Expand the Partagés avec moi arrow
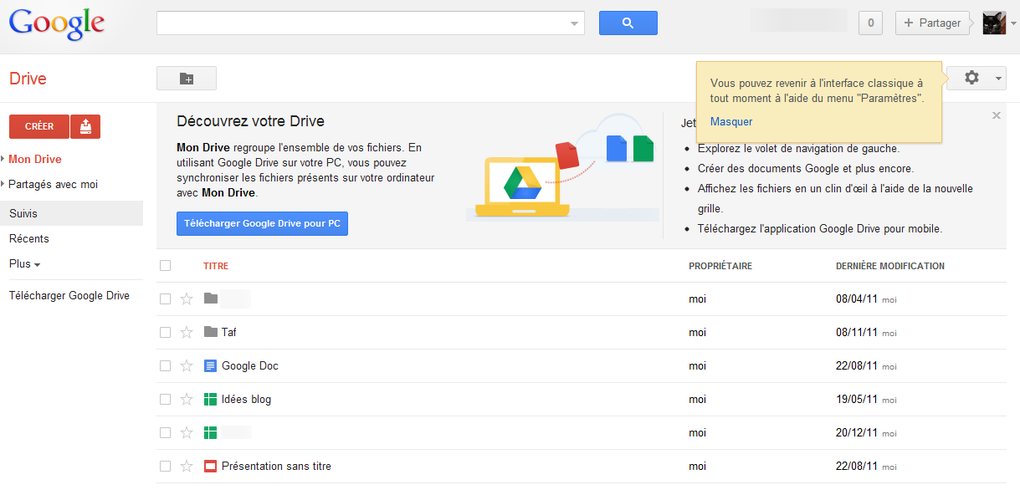This screenshot has height=495, width=1020. 3,184
